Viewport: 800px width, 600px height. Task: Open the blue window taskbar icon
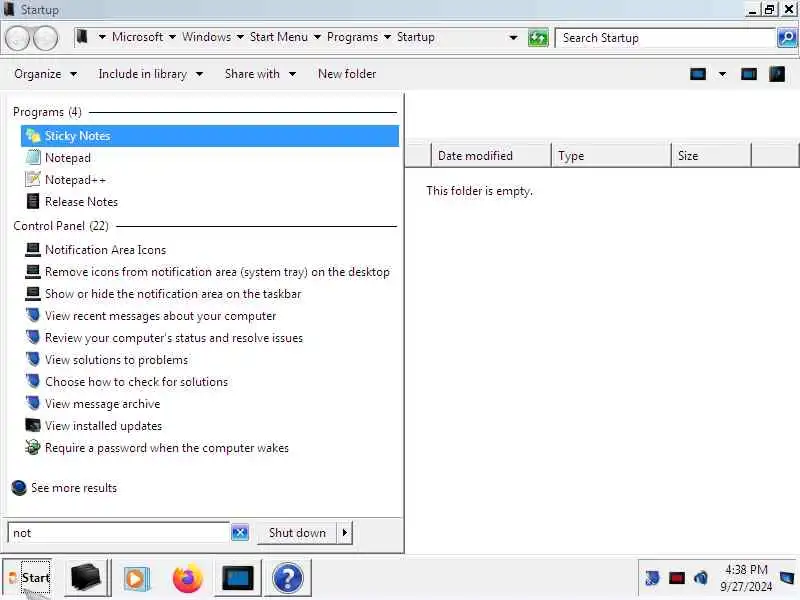pyautogui.click(x=238, y=578)
